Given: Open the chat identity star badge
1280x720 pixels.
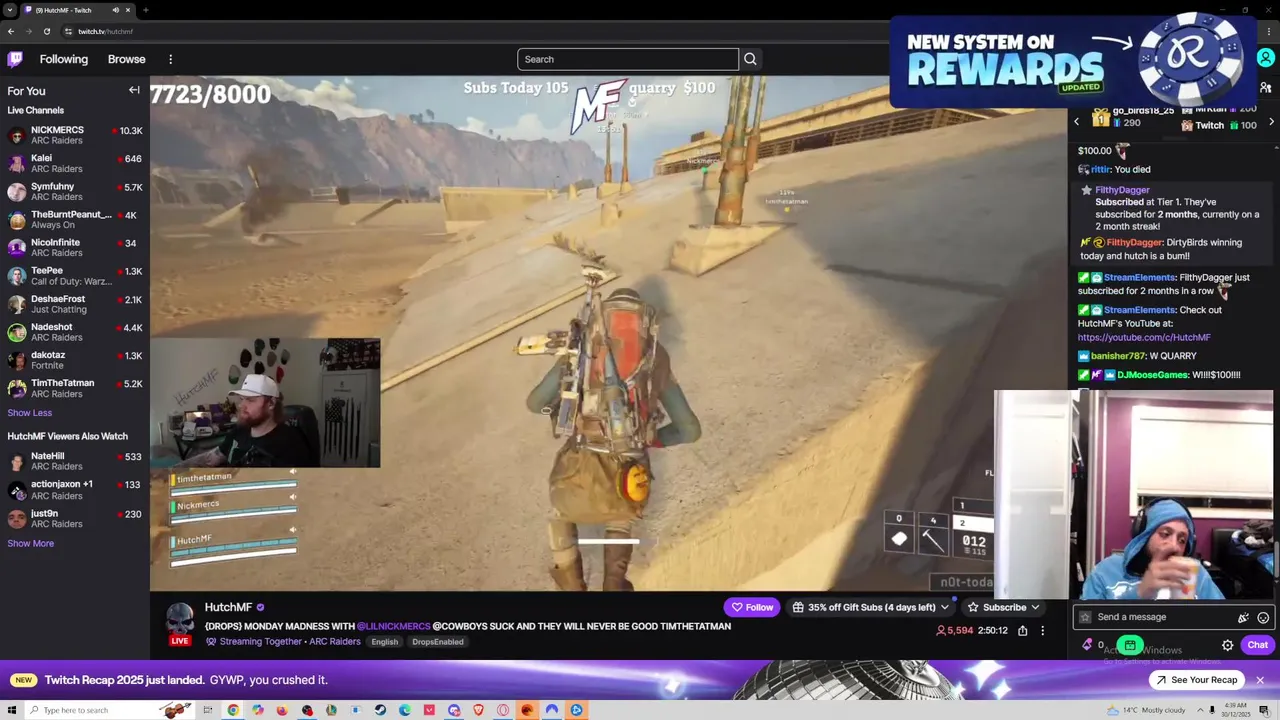Looking at the screenshot, I should click(1084, 617).
